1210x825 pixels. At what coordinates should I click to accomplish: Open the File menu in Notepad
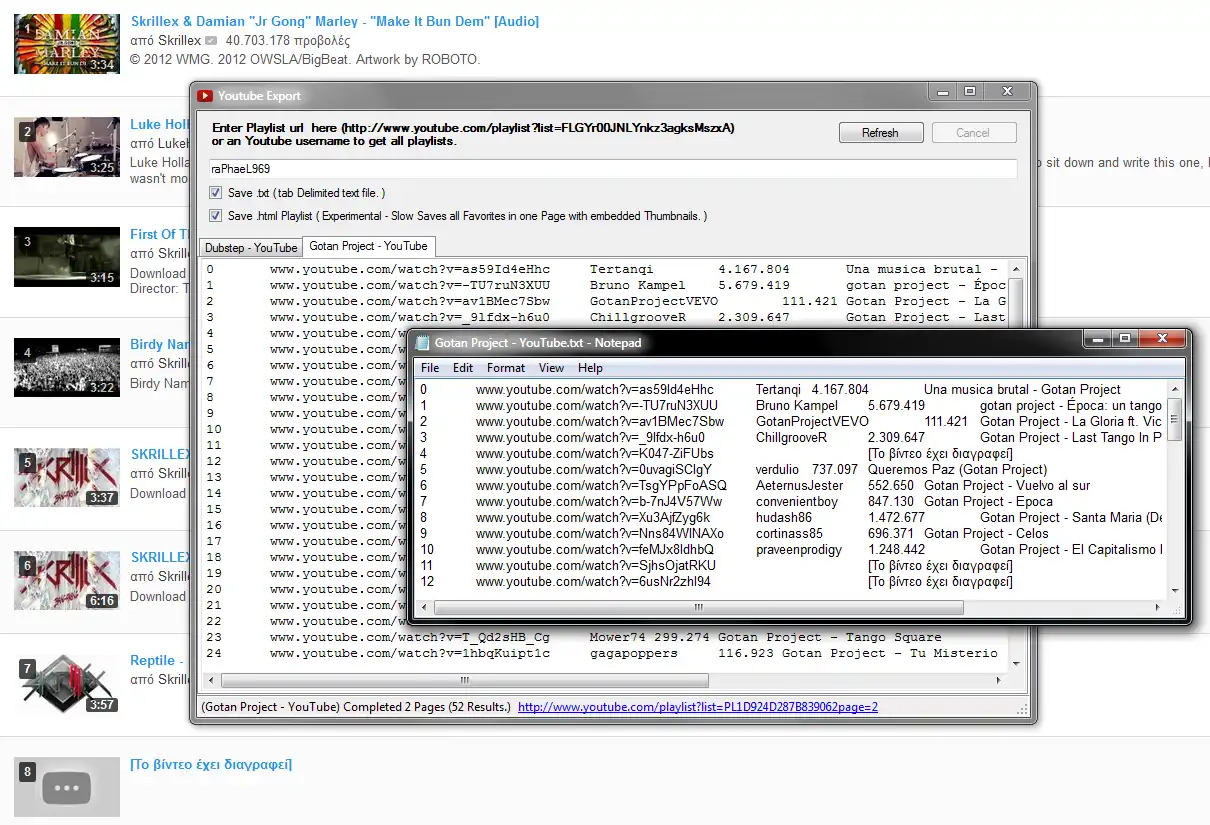[430, 368]
